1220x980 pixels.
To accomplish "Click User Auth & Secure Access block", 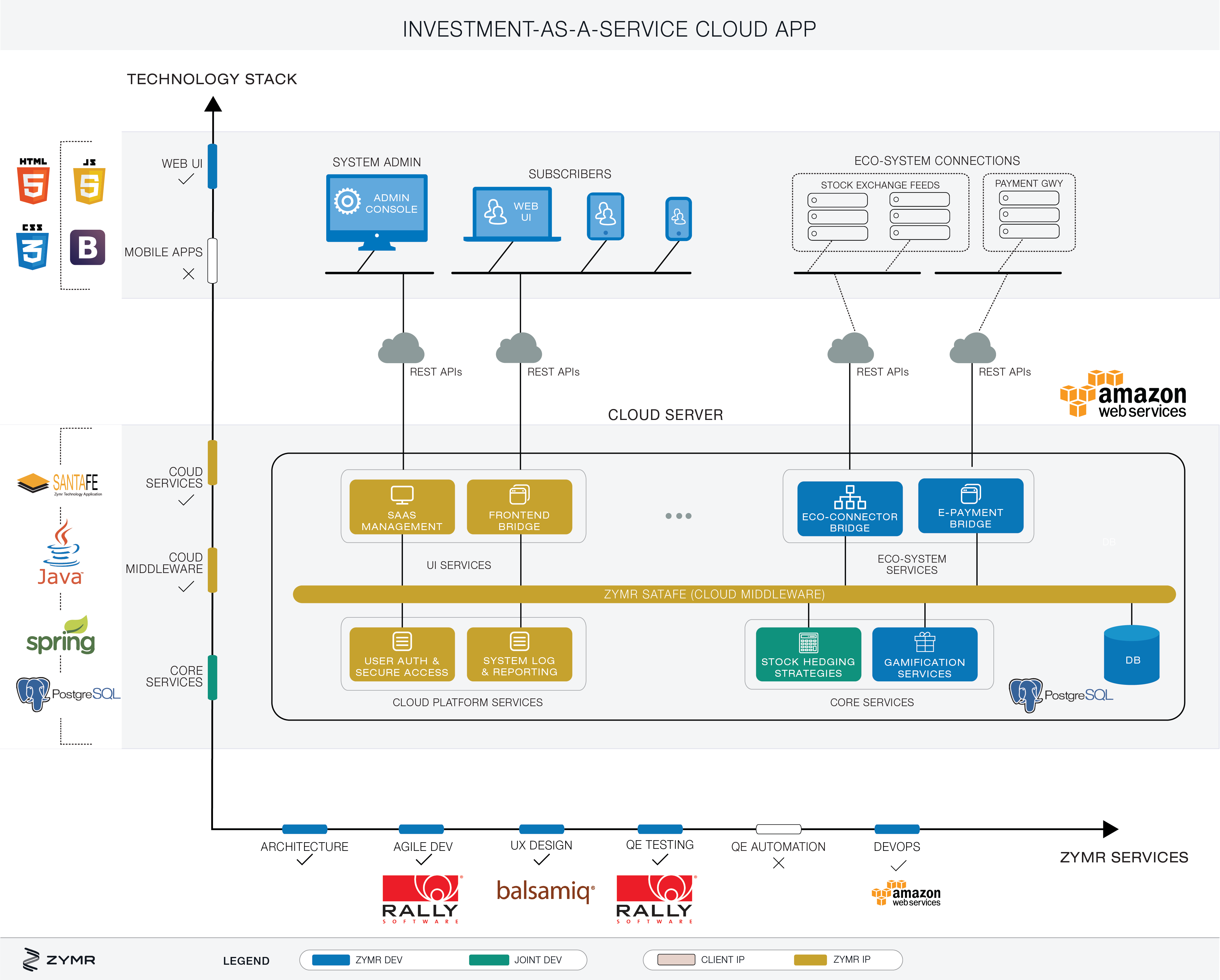I will point(402,655).
